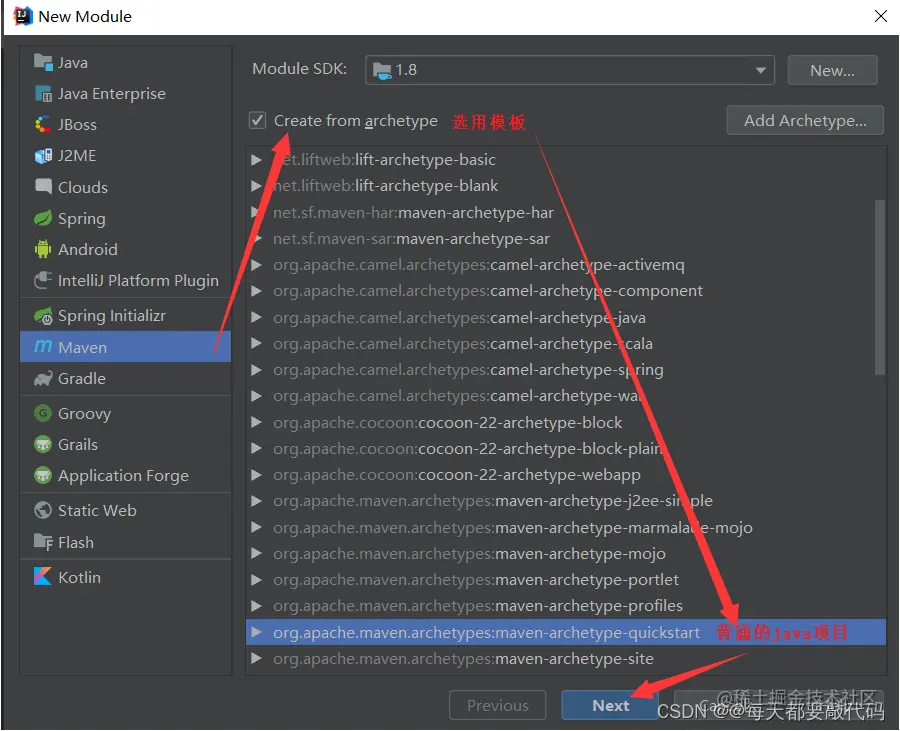Choose Java Enterprise module type

[x=125, y=93]
